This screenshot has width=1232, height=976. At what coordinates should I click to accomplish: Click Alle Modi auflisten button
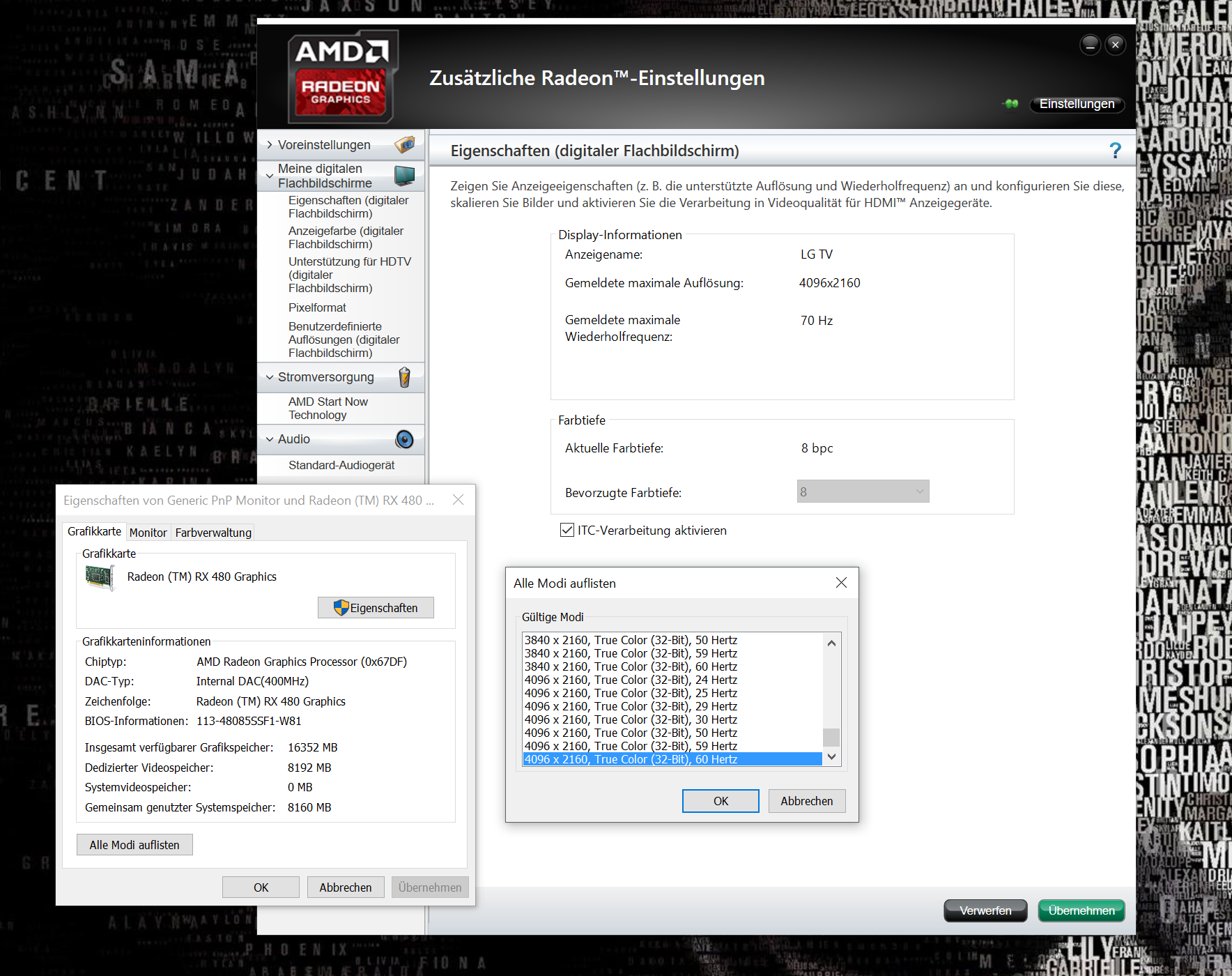pos(134,845)
